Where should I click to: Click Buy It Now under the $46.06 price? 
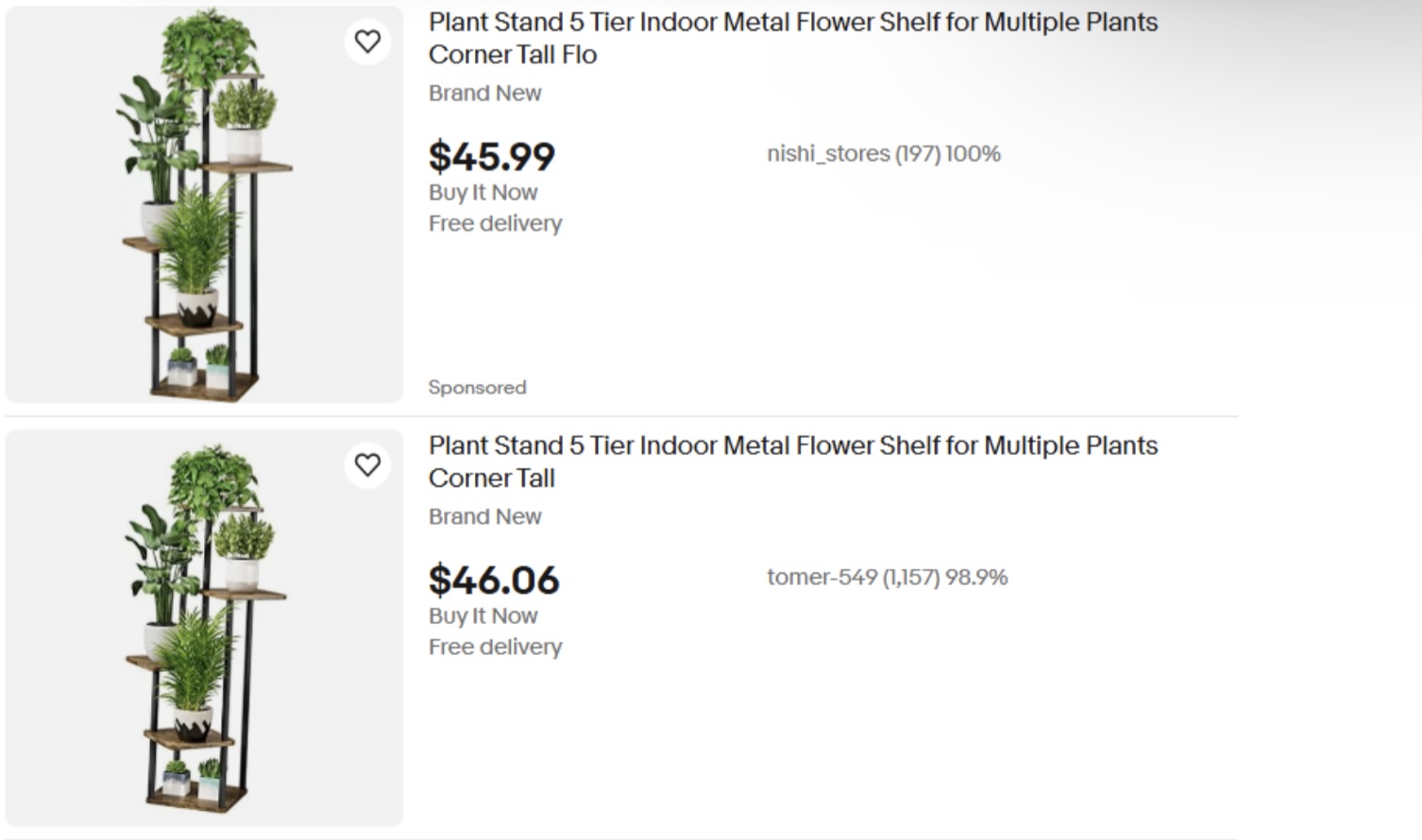[x=482, y=615]
